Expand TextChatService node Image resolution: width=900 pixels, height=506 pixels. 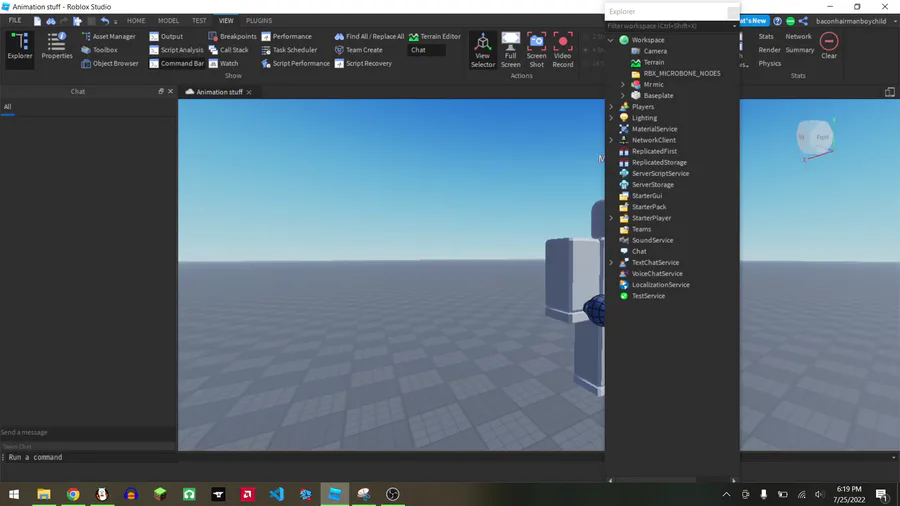click(x=611, y=263)
